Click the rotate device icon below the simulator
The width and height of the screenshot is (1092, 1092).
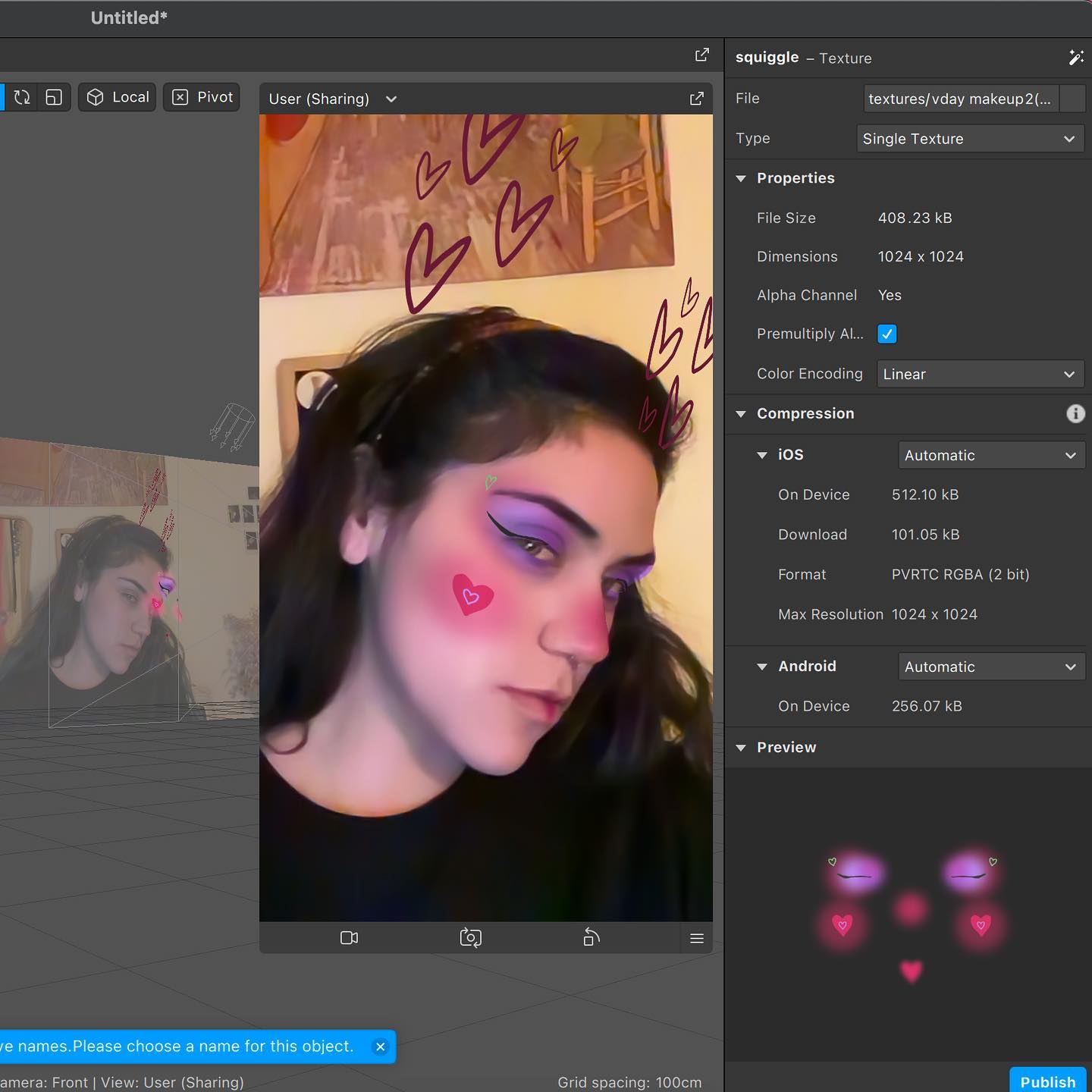pos(591,938)
